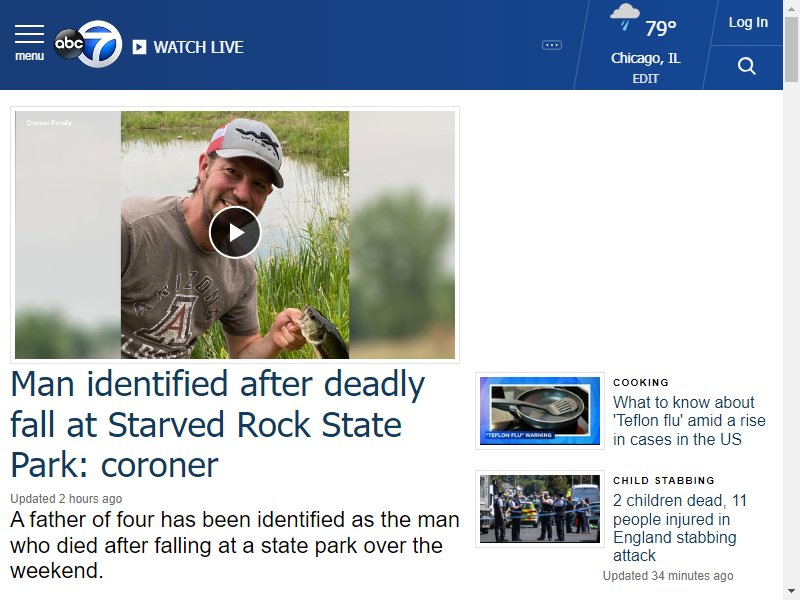
Task: Open the 79° temperature forecast
Action: (x=661, y=28)
